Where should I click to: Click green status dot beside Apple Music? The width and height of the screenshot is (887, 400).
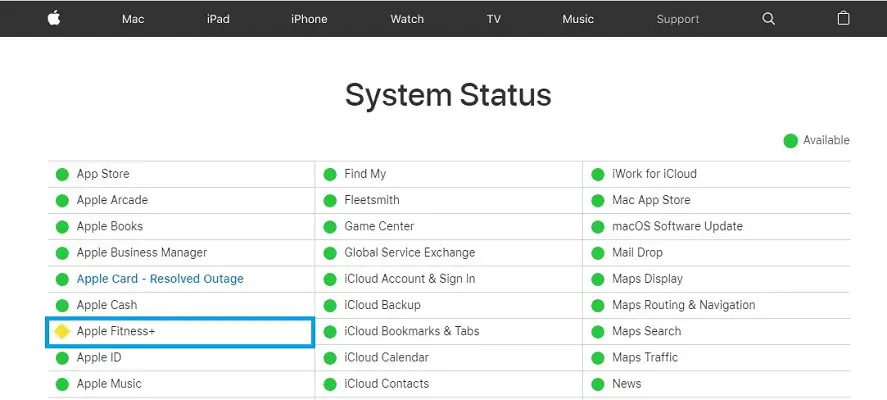point(62,384)
